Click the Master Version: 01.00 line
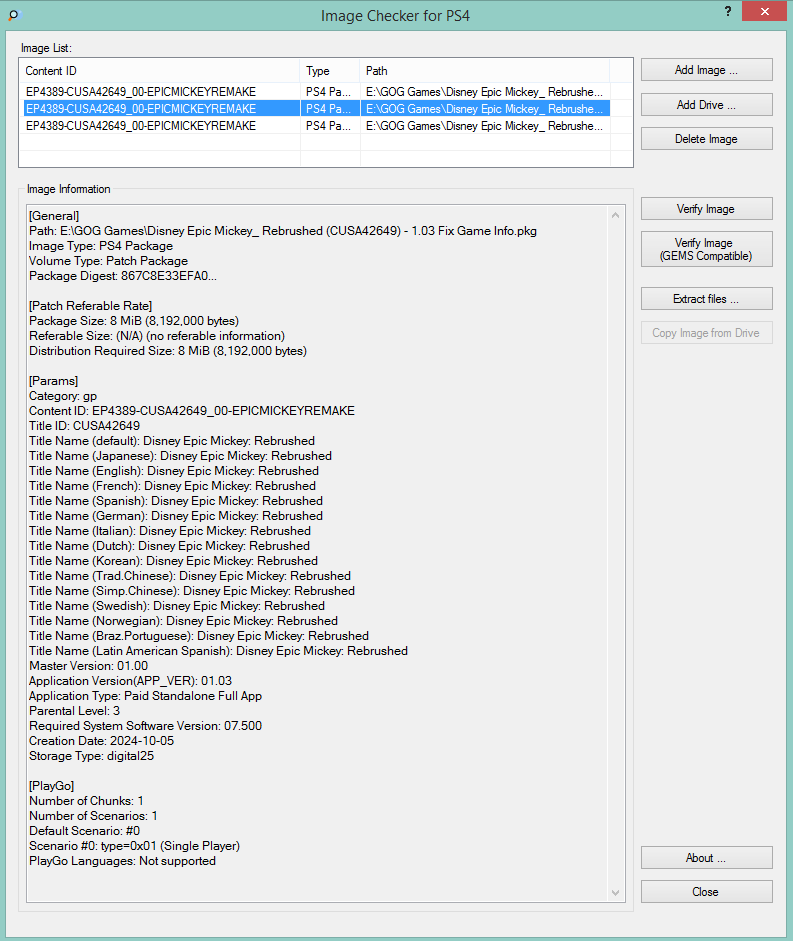Image resolution: width=793 pixels, height=941 pixels. point(89,666)
